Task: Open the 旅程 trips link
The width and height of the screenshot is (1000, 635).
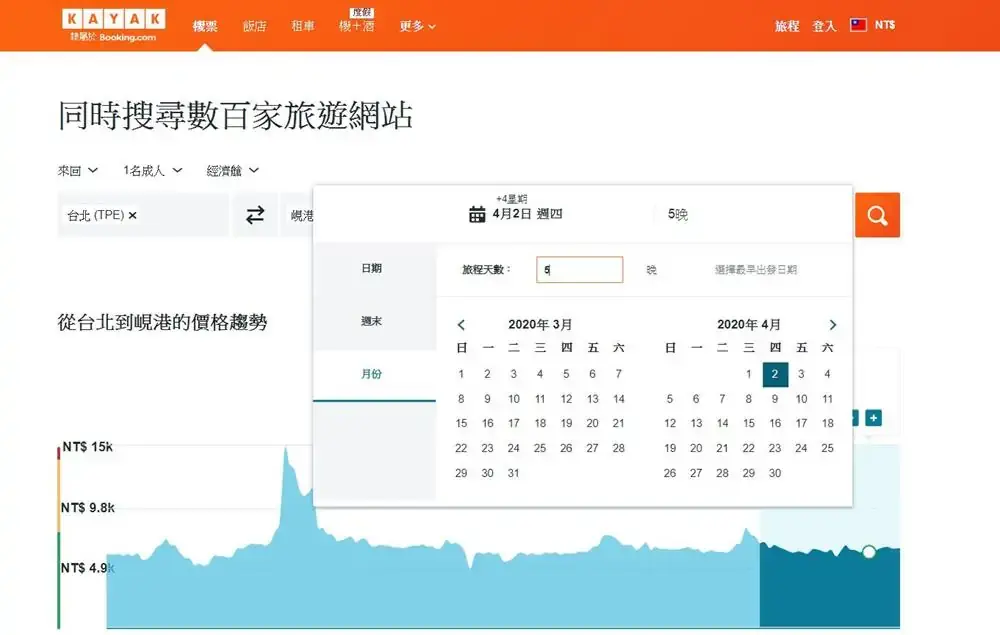Action: 787,26
